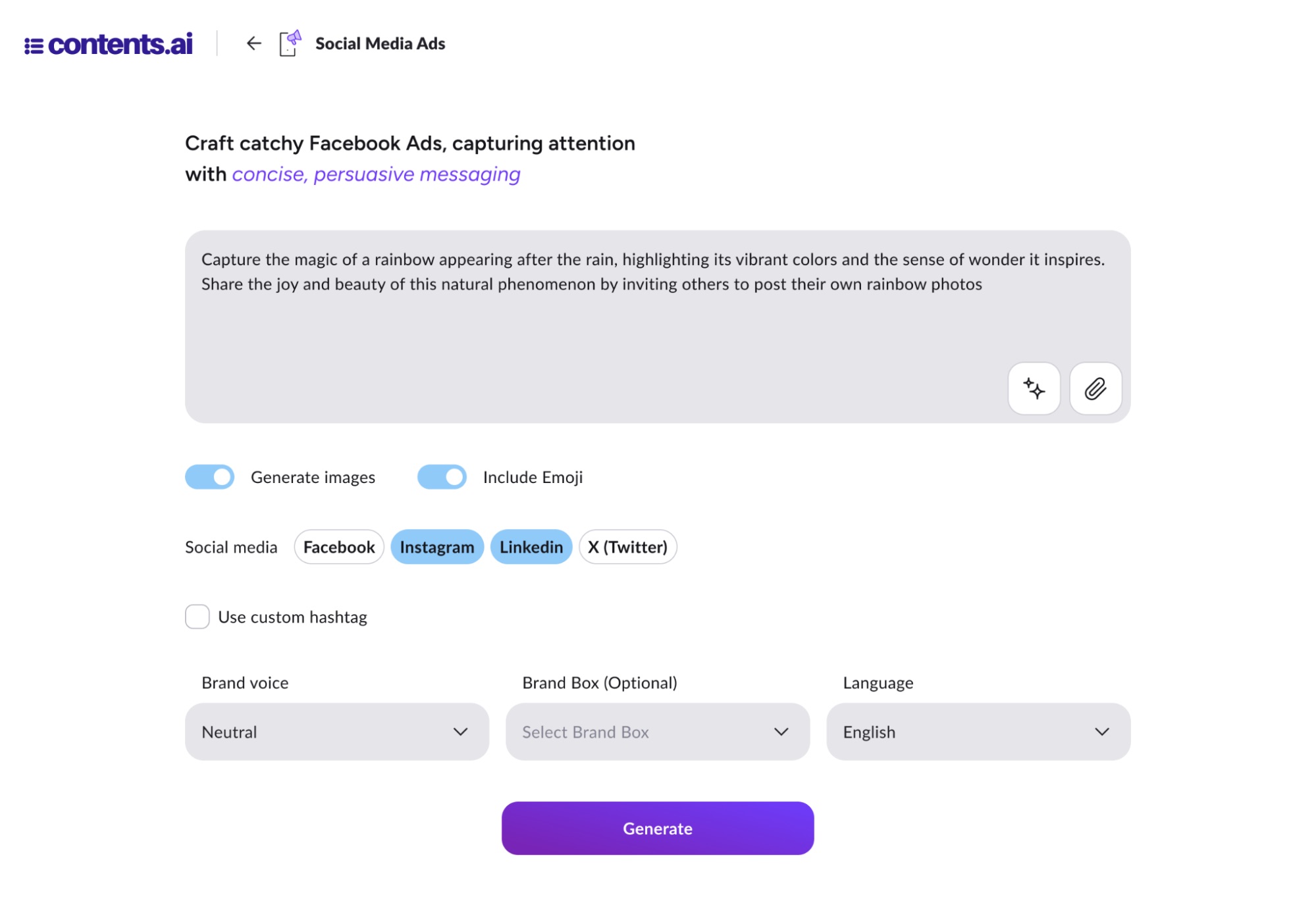Image resolution: width=1316 pixels, height=918 pixels.
Task: Click the Brand voice chevron arrow
Action: [x=460, y=732]
